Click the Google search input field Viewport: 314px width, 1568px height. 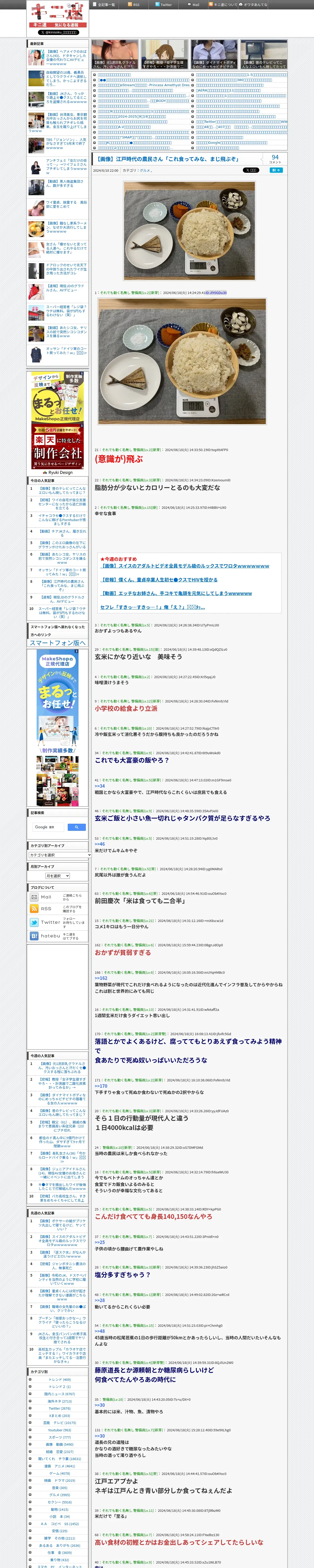click(x=48, y=827)
